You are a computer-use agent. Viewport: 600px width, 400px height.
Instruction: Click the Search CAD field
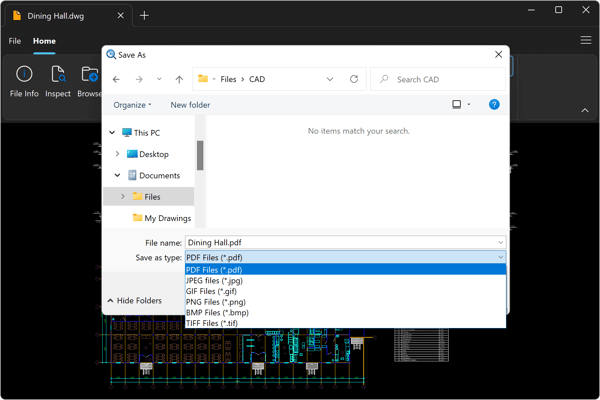coord(438,79)
